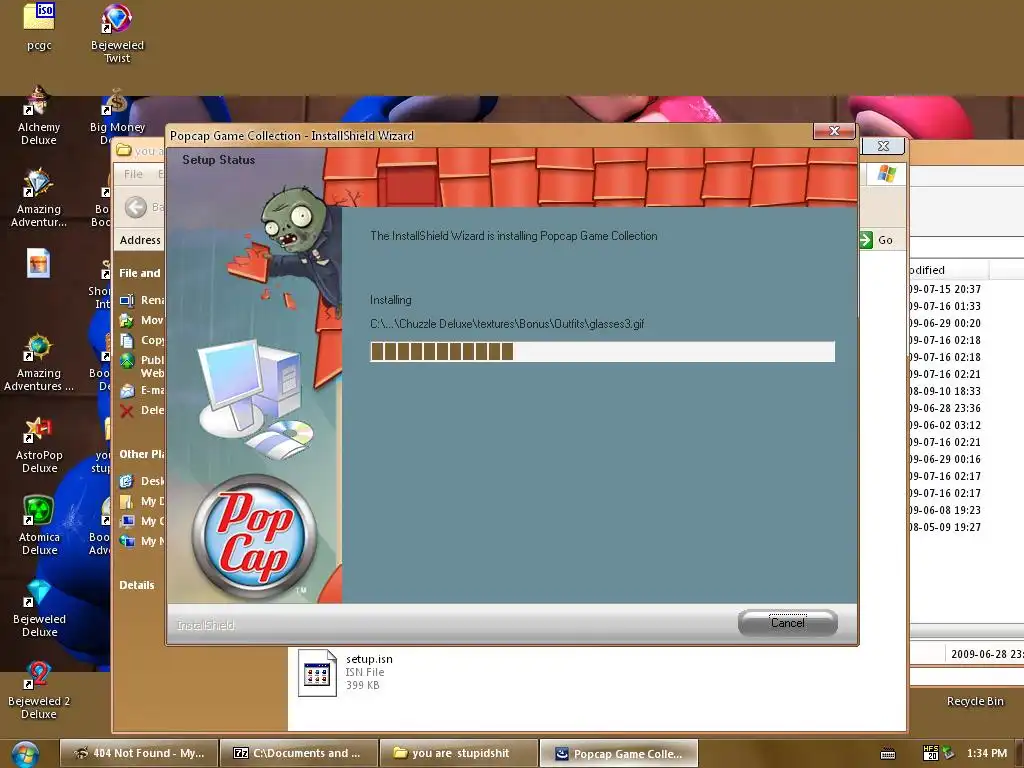This screenshot has height=768, width=1024.
Task: Click the Copy this file task icon
Action: 127,340
